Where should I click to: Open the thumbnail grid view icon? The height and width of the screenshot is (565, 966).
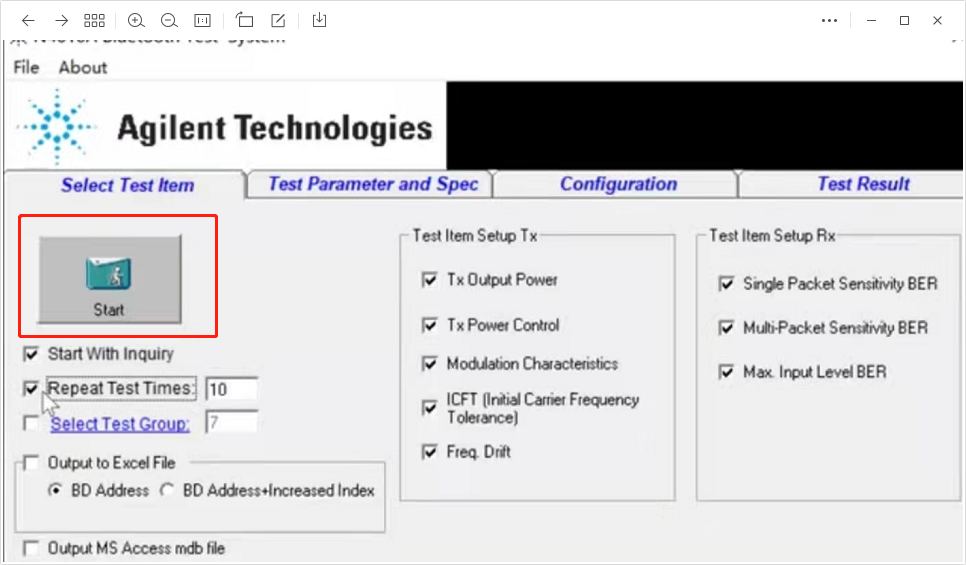[x=94, y=20]
